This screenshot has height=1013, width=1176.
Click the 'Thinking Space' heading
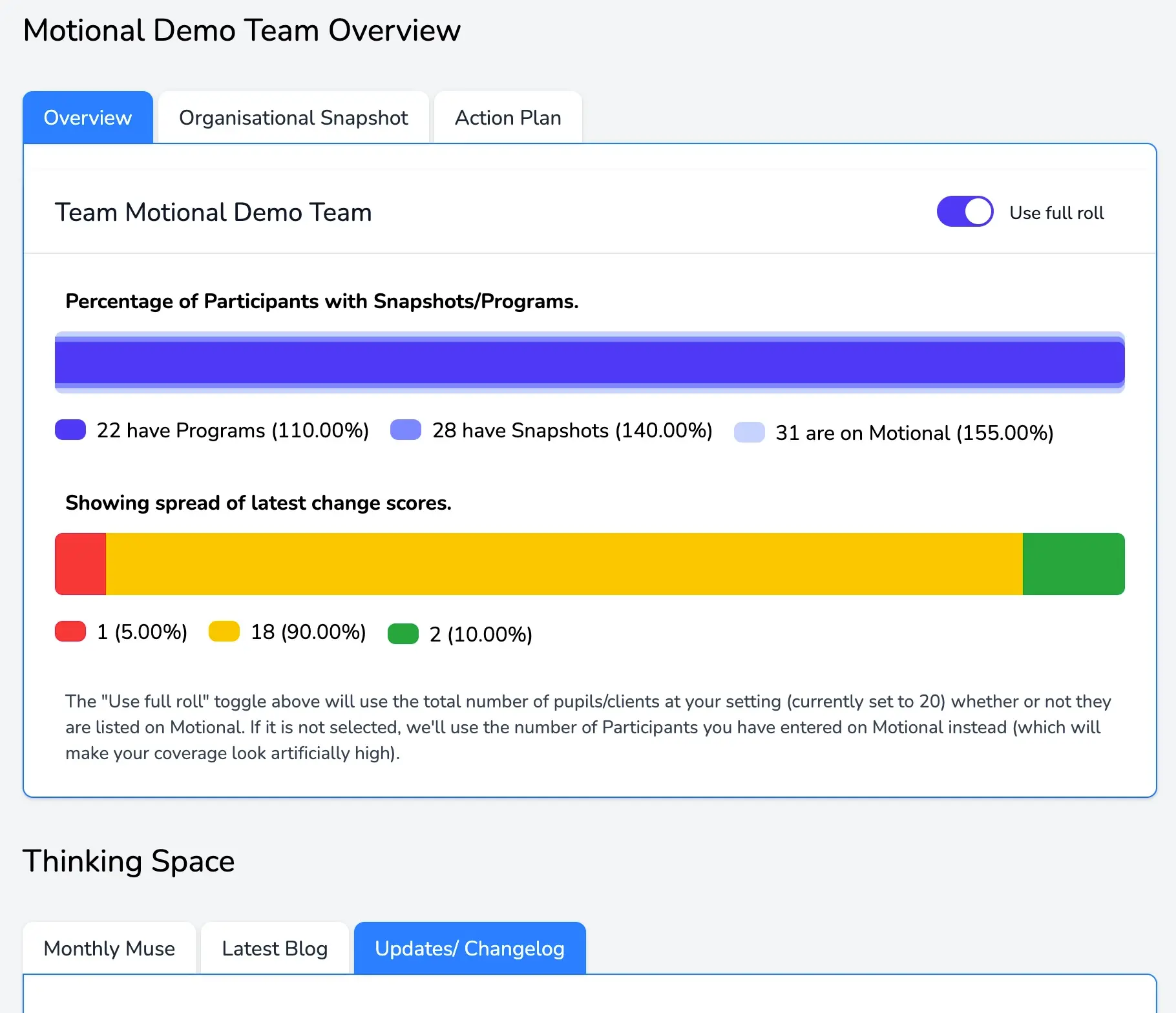click(129, 861)
